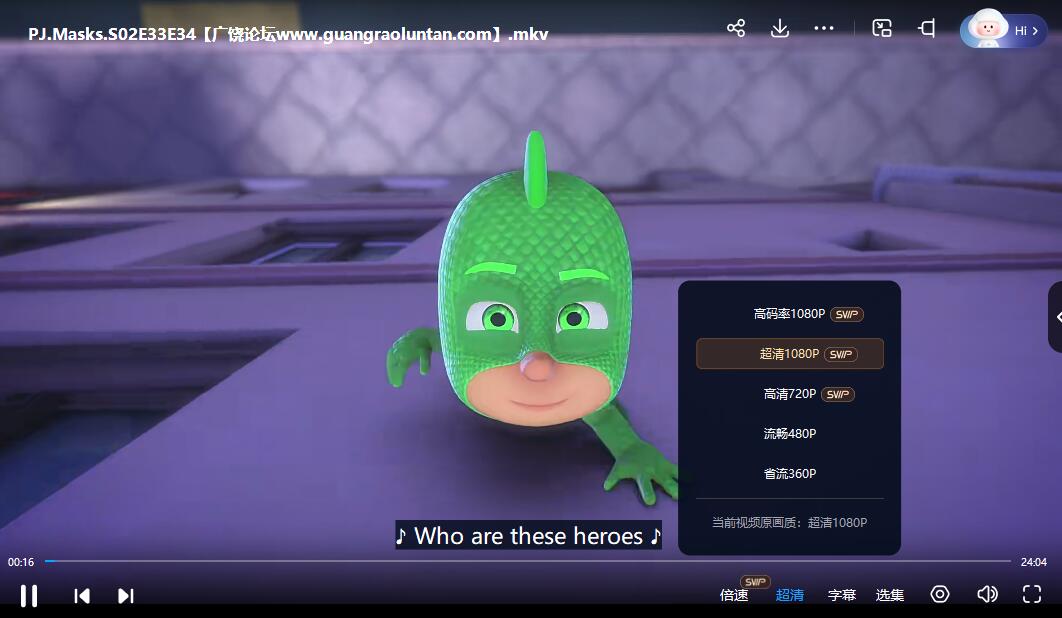
Task: Select 省流360P quality option
Action: click(790, 474)
